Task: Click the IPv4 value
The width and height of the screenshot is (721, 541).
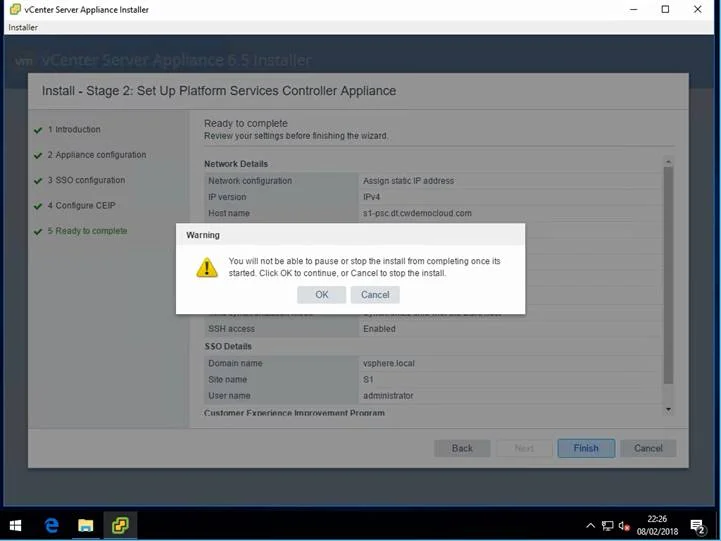Action: [371, 197]
